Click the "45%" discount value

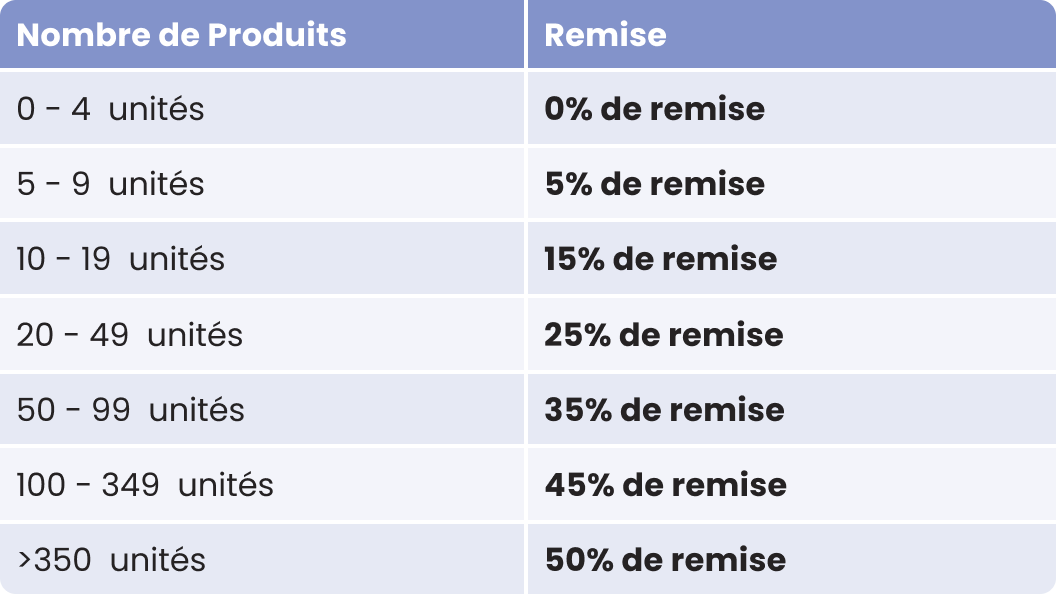pos(578,485)
